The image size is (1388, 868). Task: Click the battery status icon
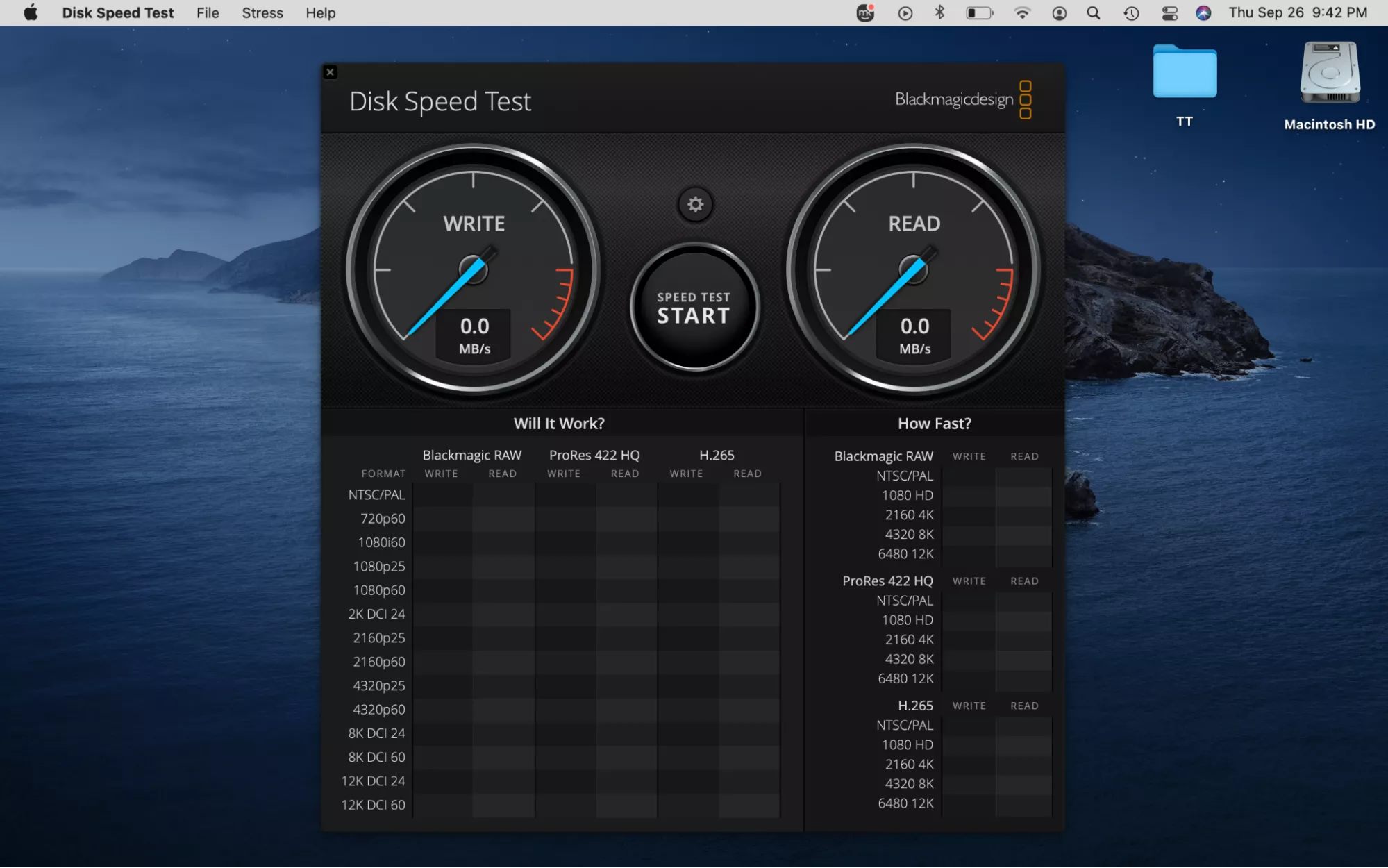point(979,13)
